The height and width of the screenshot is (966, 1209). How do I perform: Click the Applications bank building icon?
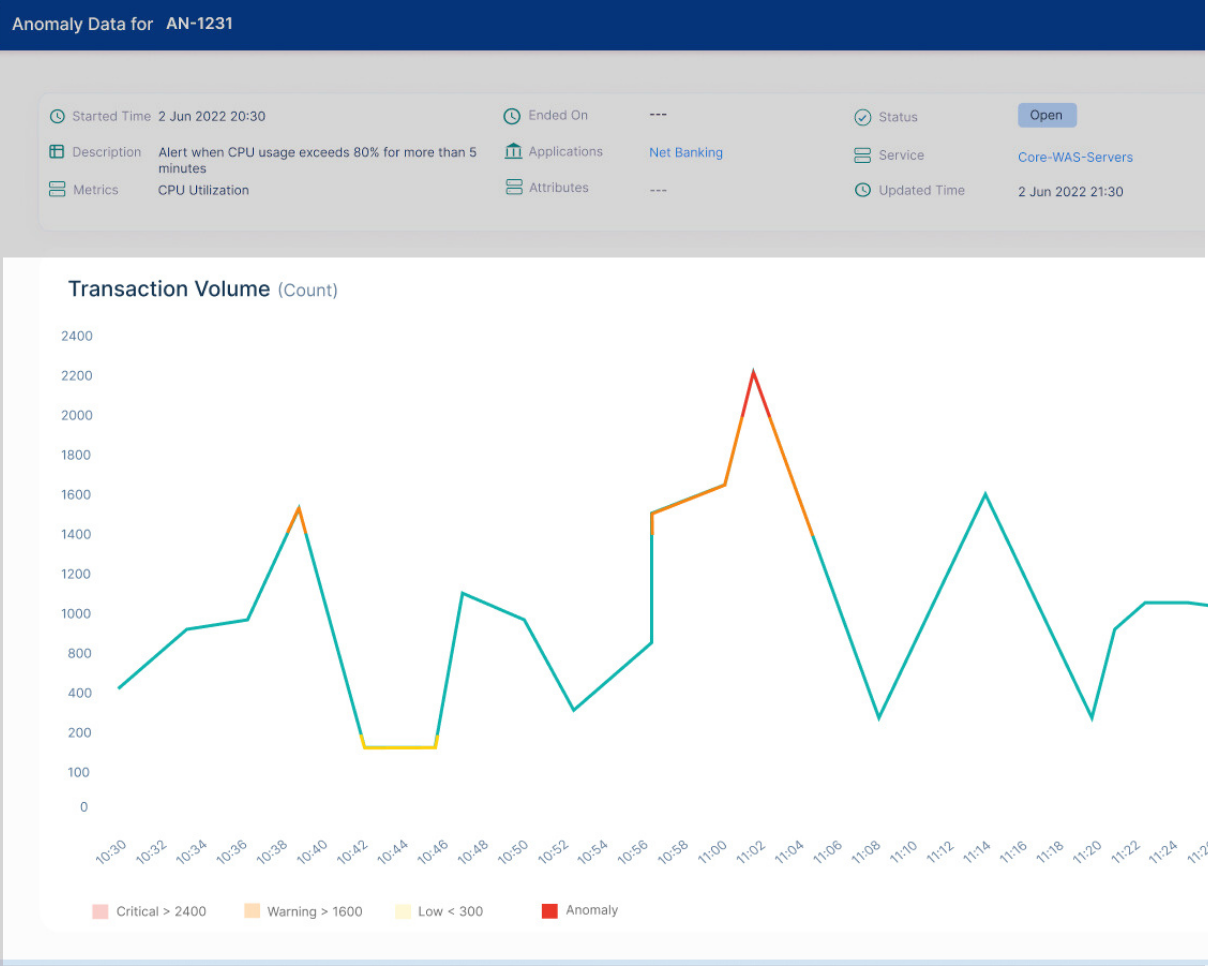pyautogui.click(x=514, y=152)
